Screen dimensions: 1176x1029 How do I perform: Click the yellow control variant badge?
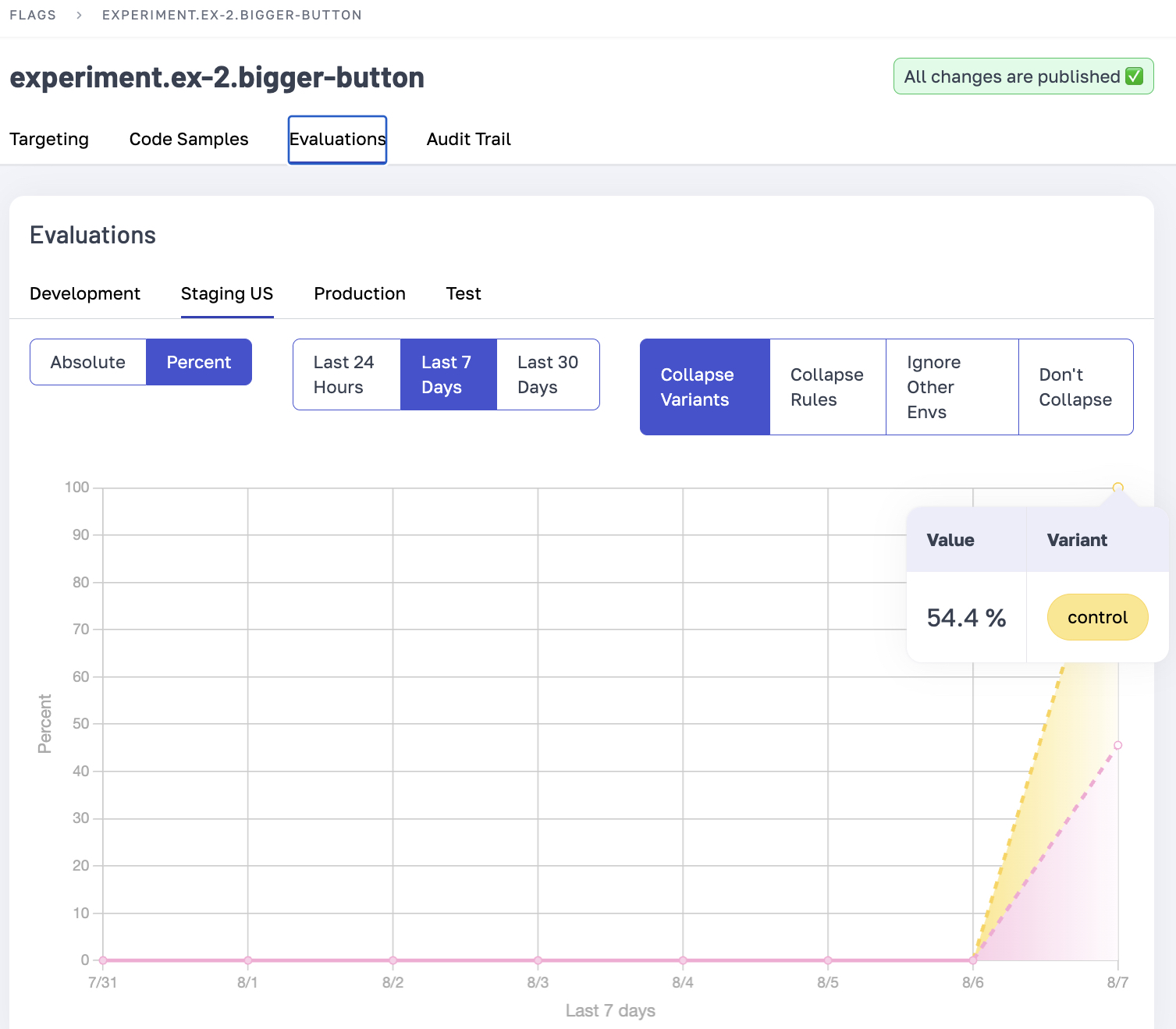[x=1097, y=617]
